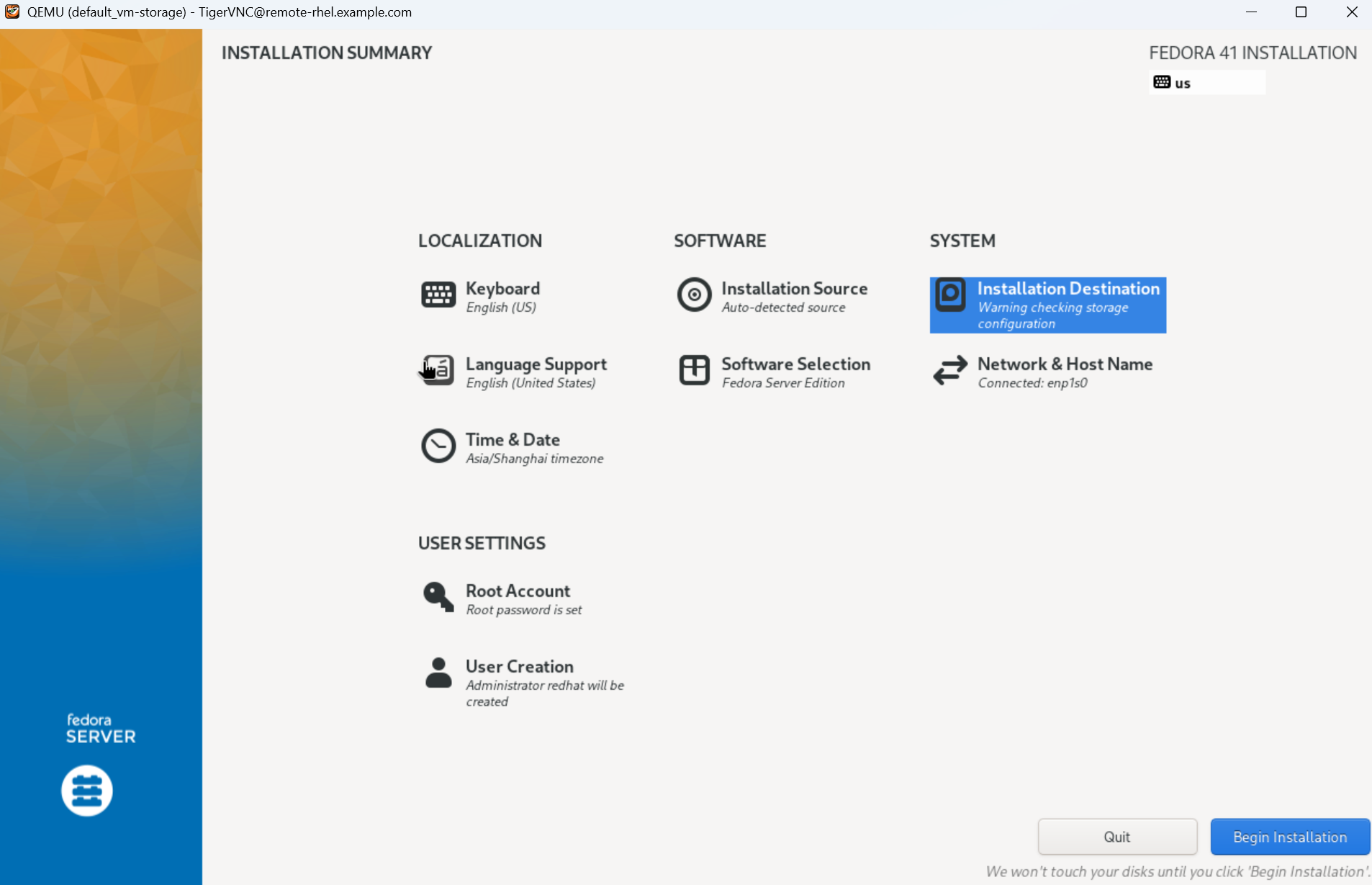This screenshot has width=1372, height=885.
Task: Click the Time & Date clock icon
Action: click(x=438, y=446)
